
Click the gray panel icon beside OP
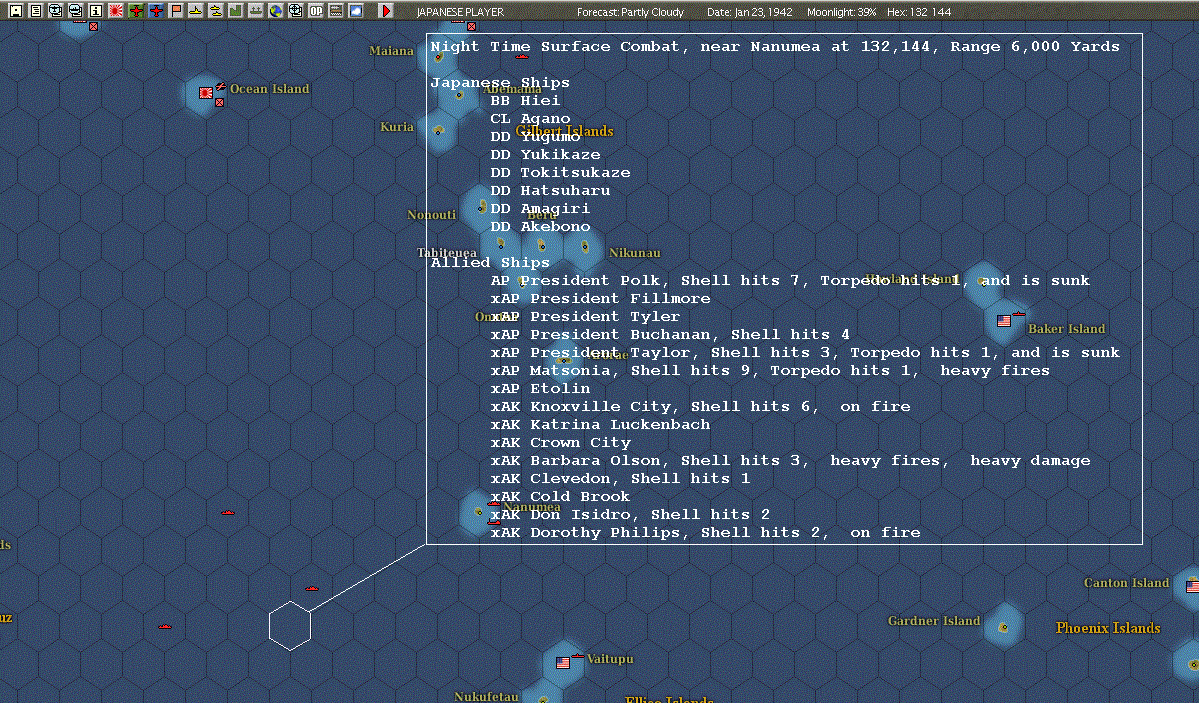tap(336, 11)
